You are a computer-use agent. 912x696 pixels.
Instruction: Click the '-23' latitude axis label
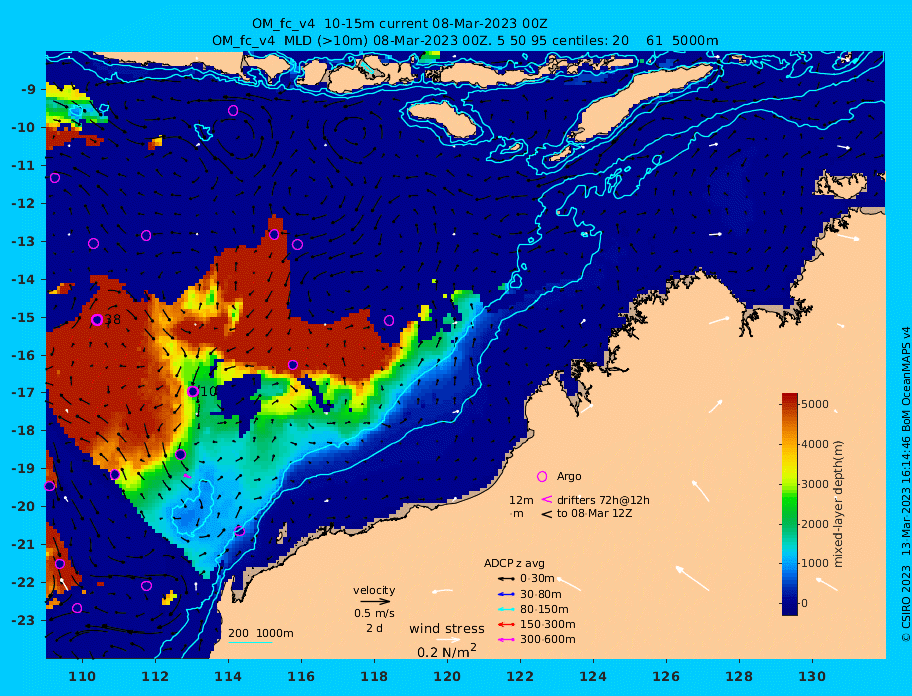pyautogui.click(x=23, y=620)
